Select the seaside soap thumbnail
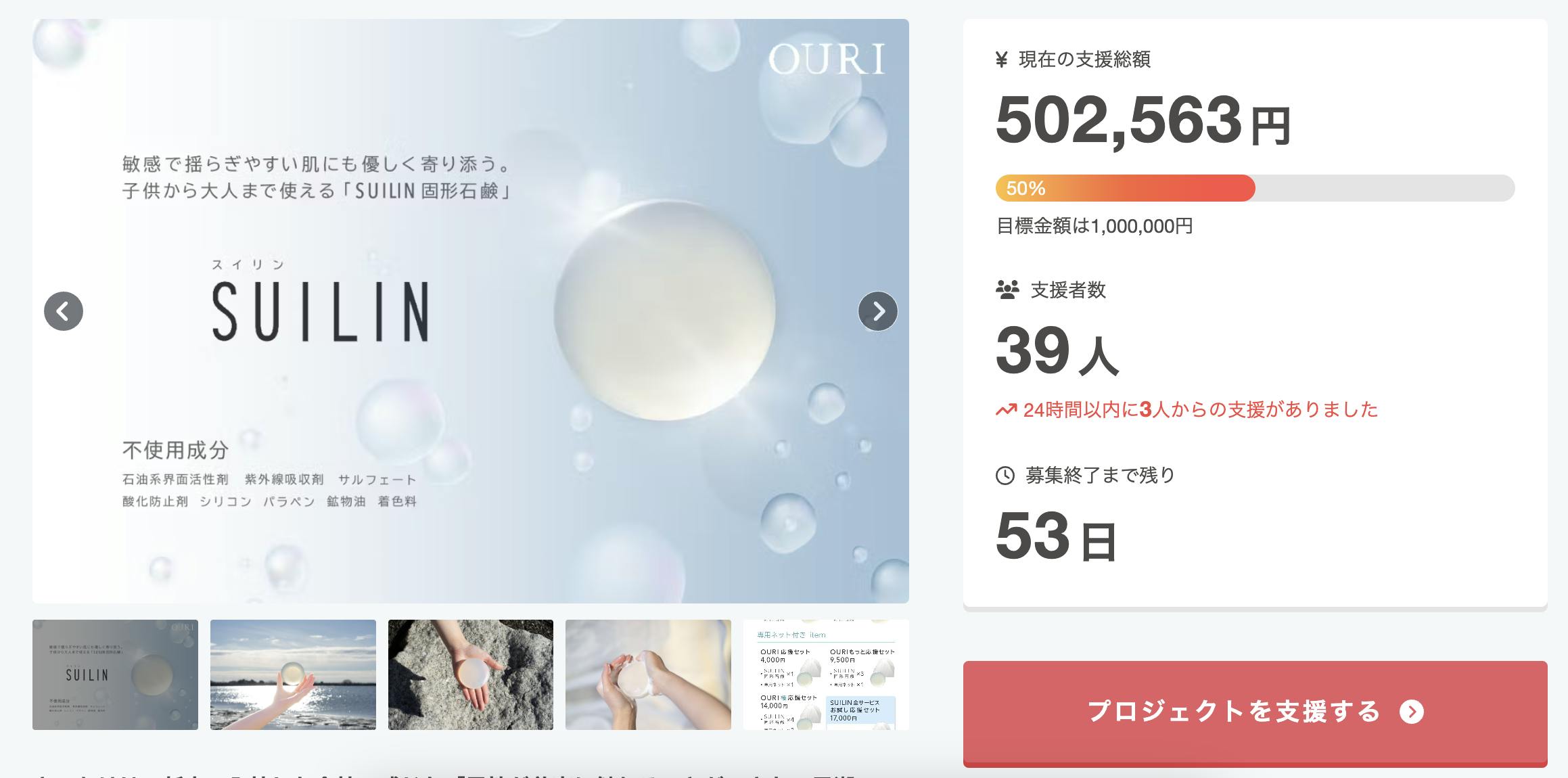Image resolution: width=1568 pixels, height=778 pixels. (293, 674)
